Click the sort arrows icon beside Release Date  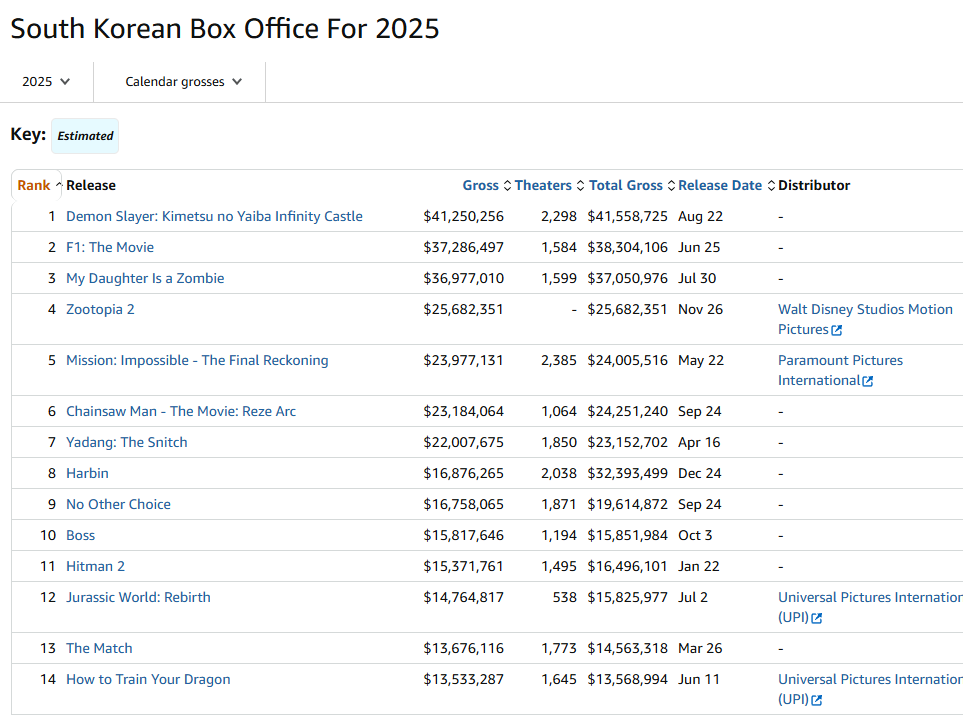[771, 186]
